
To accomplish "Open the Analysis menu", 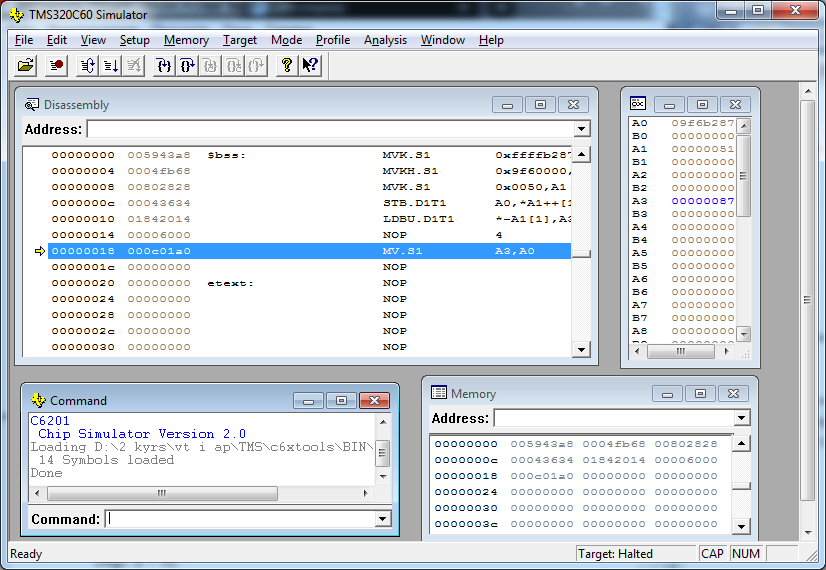I will (385, 40).
